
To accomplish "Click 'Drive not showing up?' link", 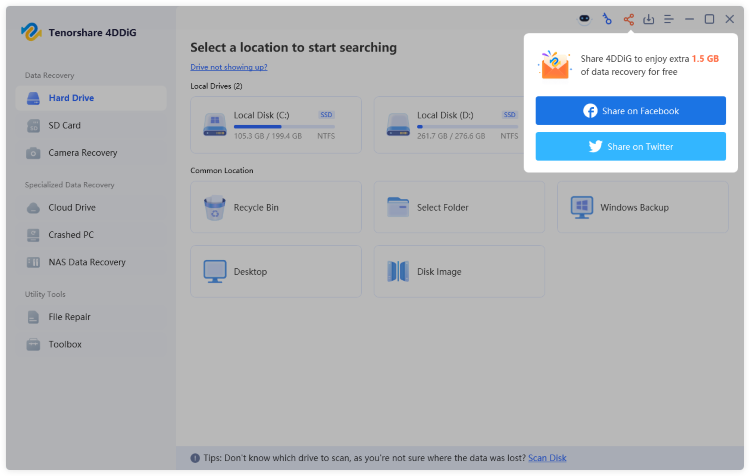I will click(229, 67).
